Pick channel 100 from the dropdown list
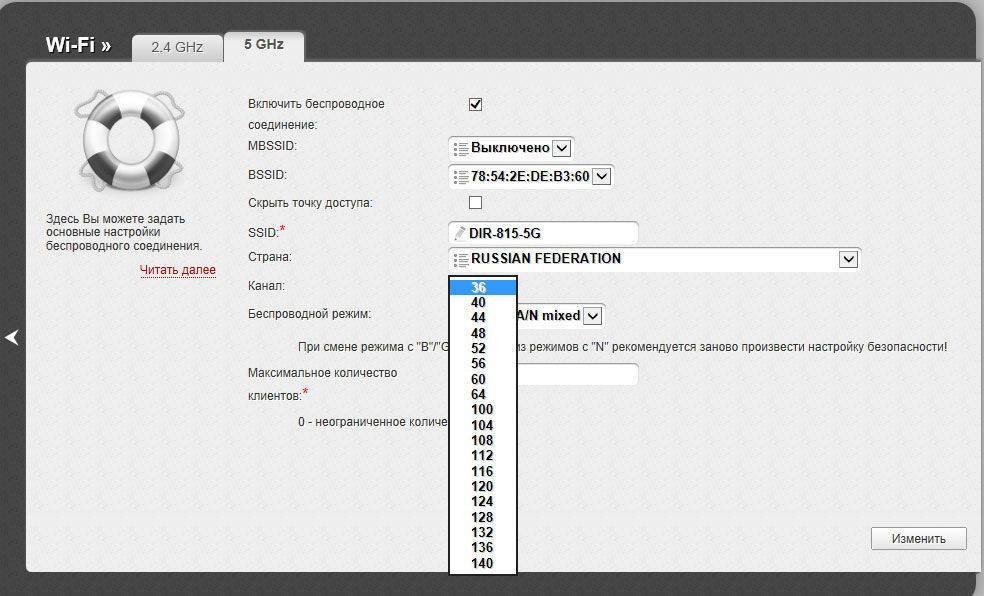 coord(482,410)
